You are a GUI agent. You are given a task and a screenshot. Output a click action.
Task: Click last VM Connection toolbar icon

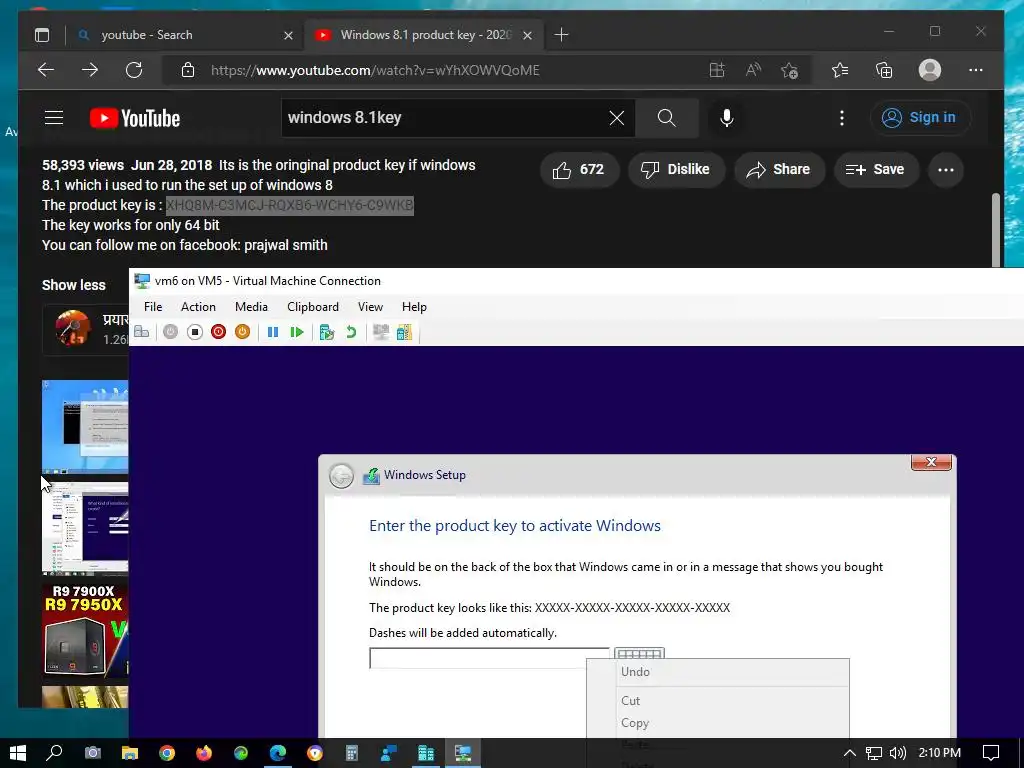pyautogui.click(x=404, y=332)
